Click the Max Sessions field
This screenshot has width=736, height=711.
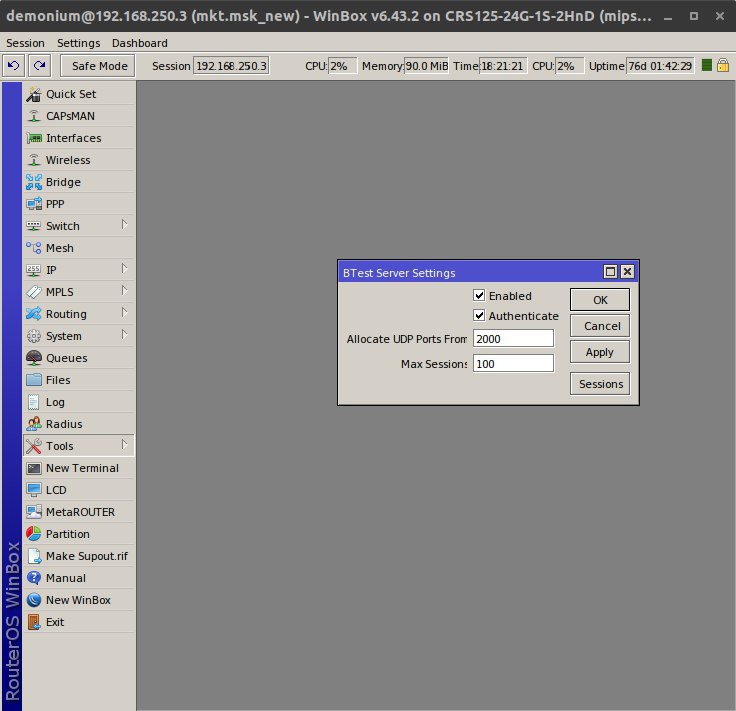click(513, 363)
